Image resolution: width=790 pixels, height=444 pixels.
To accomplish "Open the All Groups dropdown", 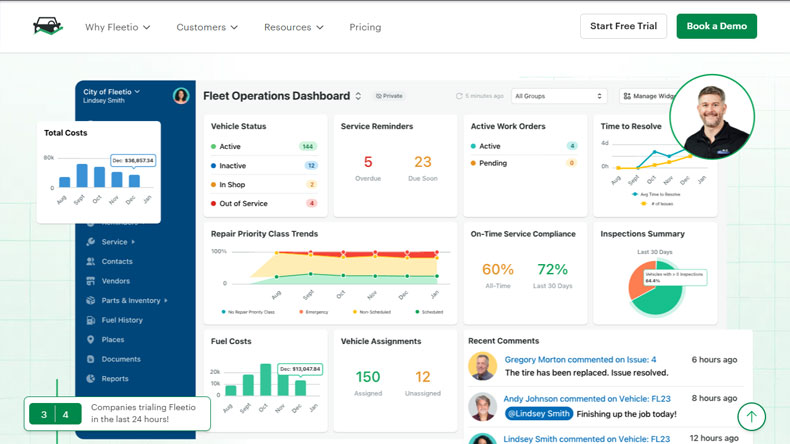I will coord(558,96).
